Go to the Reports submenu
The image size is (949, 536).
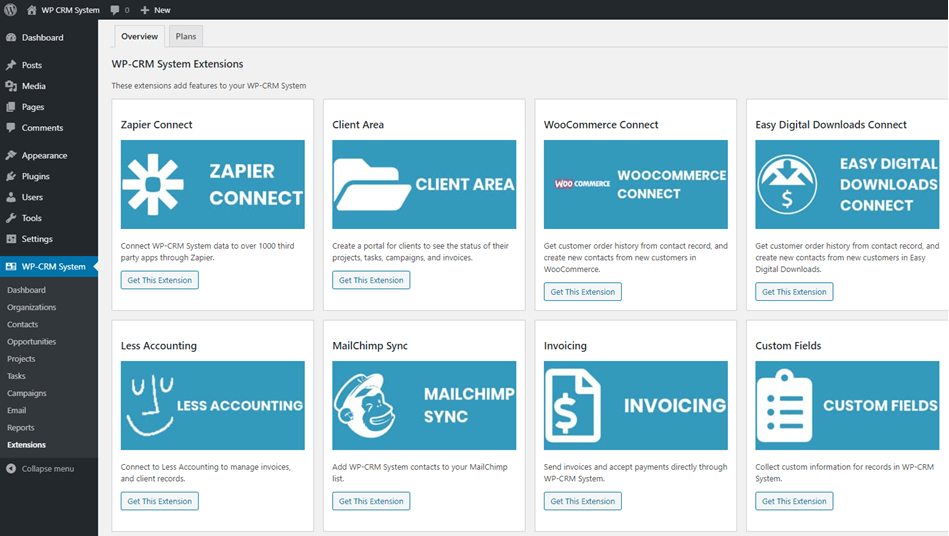click(21, 428)
